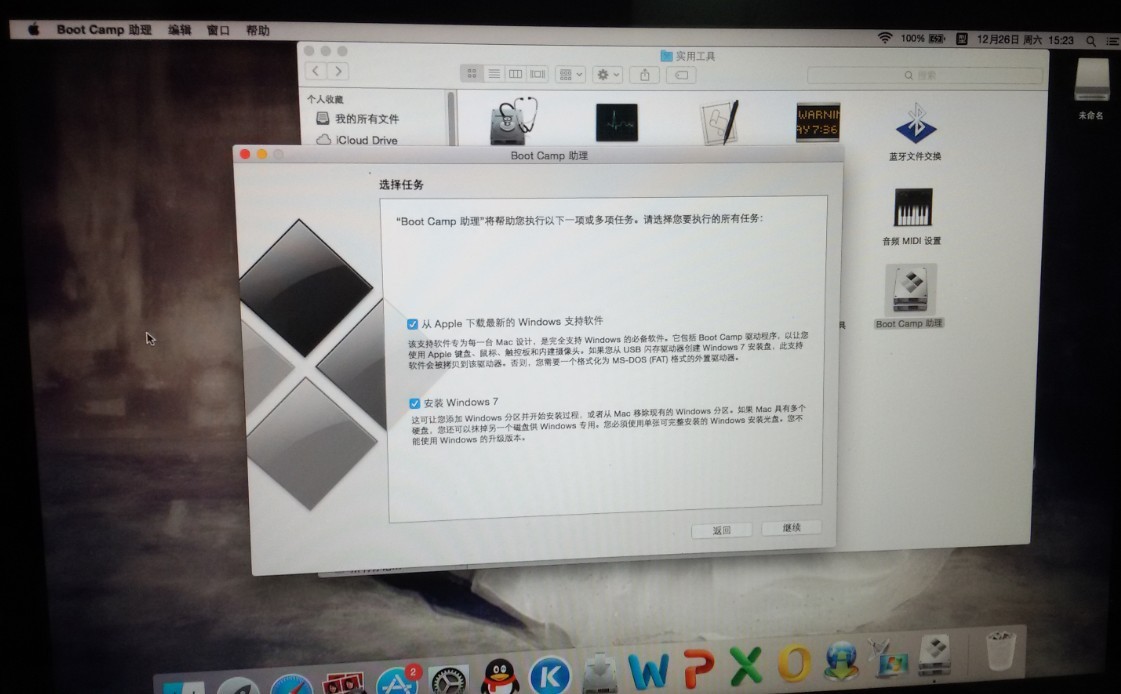
Task: Open System Preferences from the Dock
Action: coord(448,680)
